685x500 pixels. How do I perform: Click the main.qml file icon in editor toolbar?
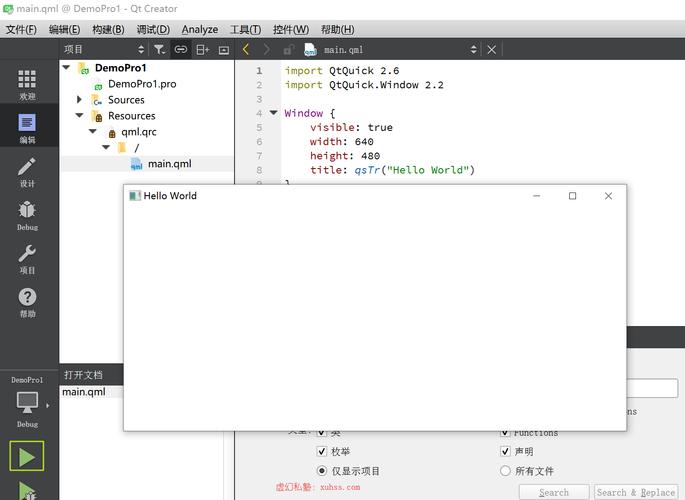310,50
